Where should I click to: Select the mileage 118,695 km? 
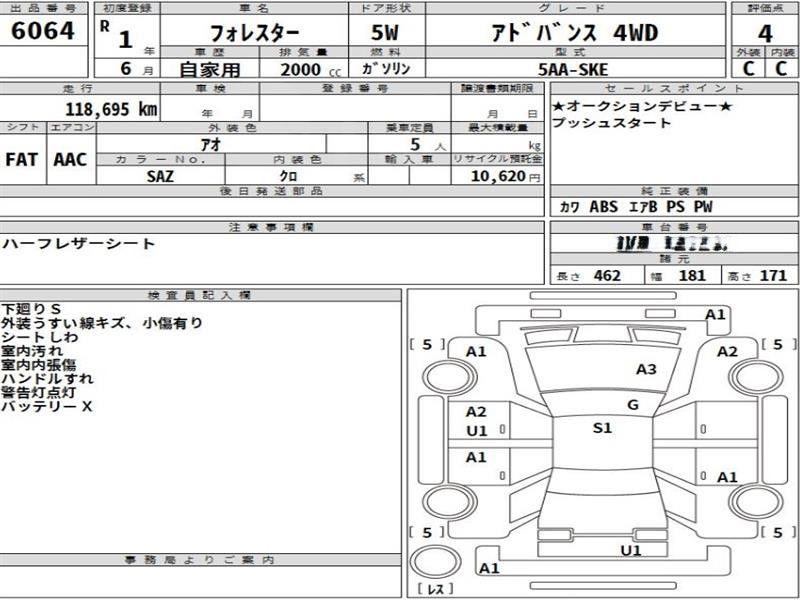pos(111,109)
